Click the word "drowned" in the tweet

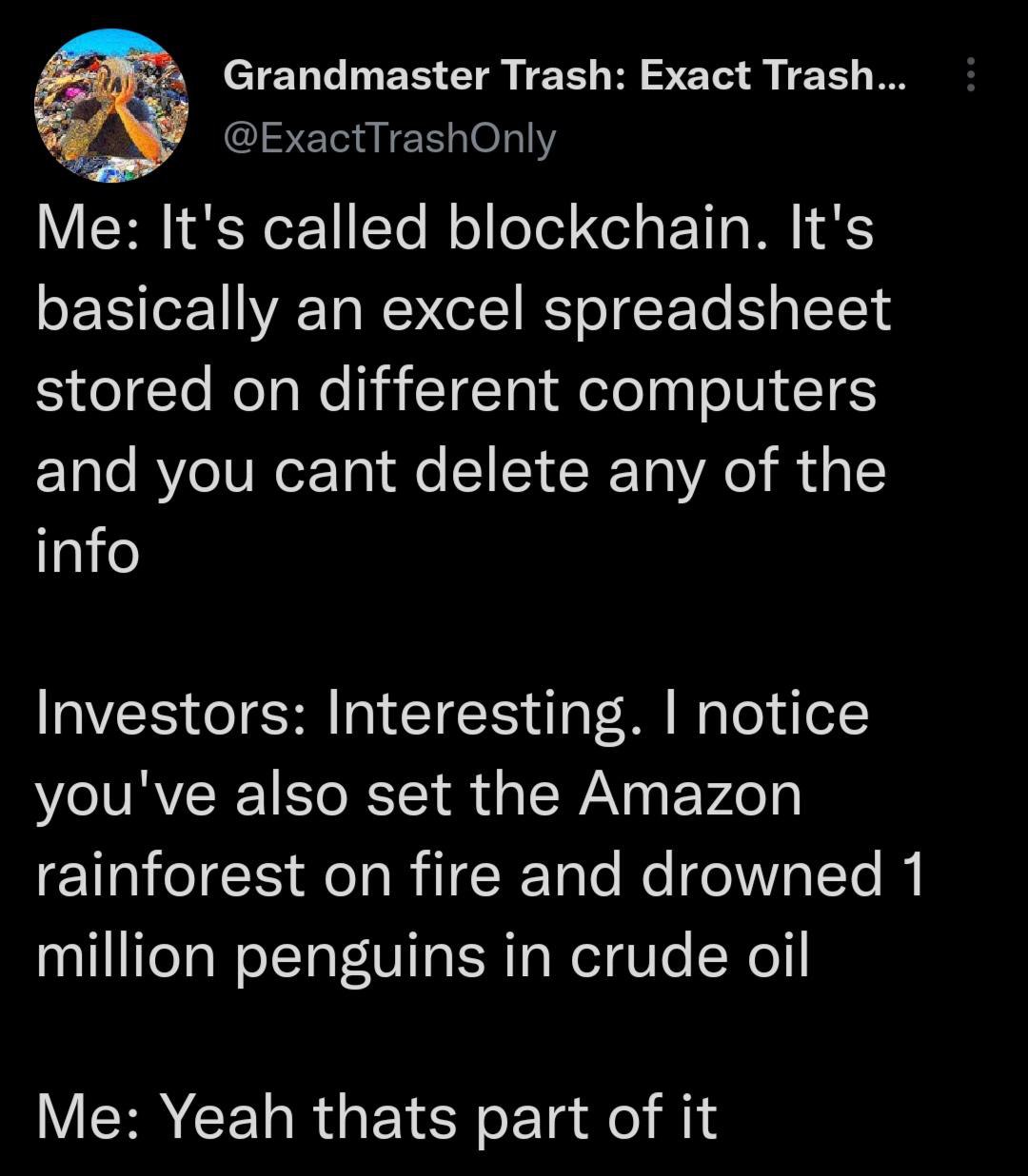coord(761,874)
